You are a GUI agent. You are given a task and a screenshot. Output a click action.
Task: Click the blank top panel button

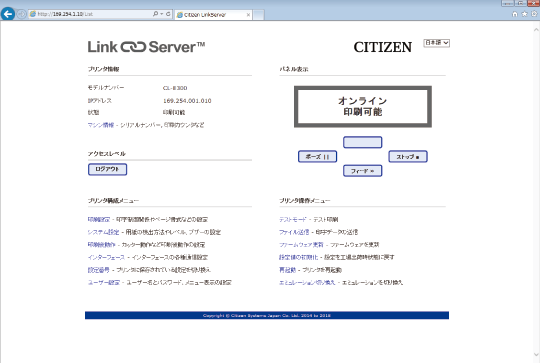[x=362, y=142]
